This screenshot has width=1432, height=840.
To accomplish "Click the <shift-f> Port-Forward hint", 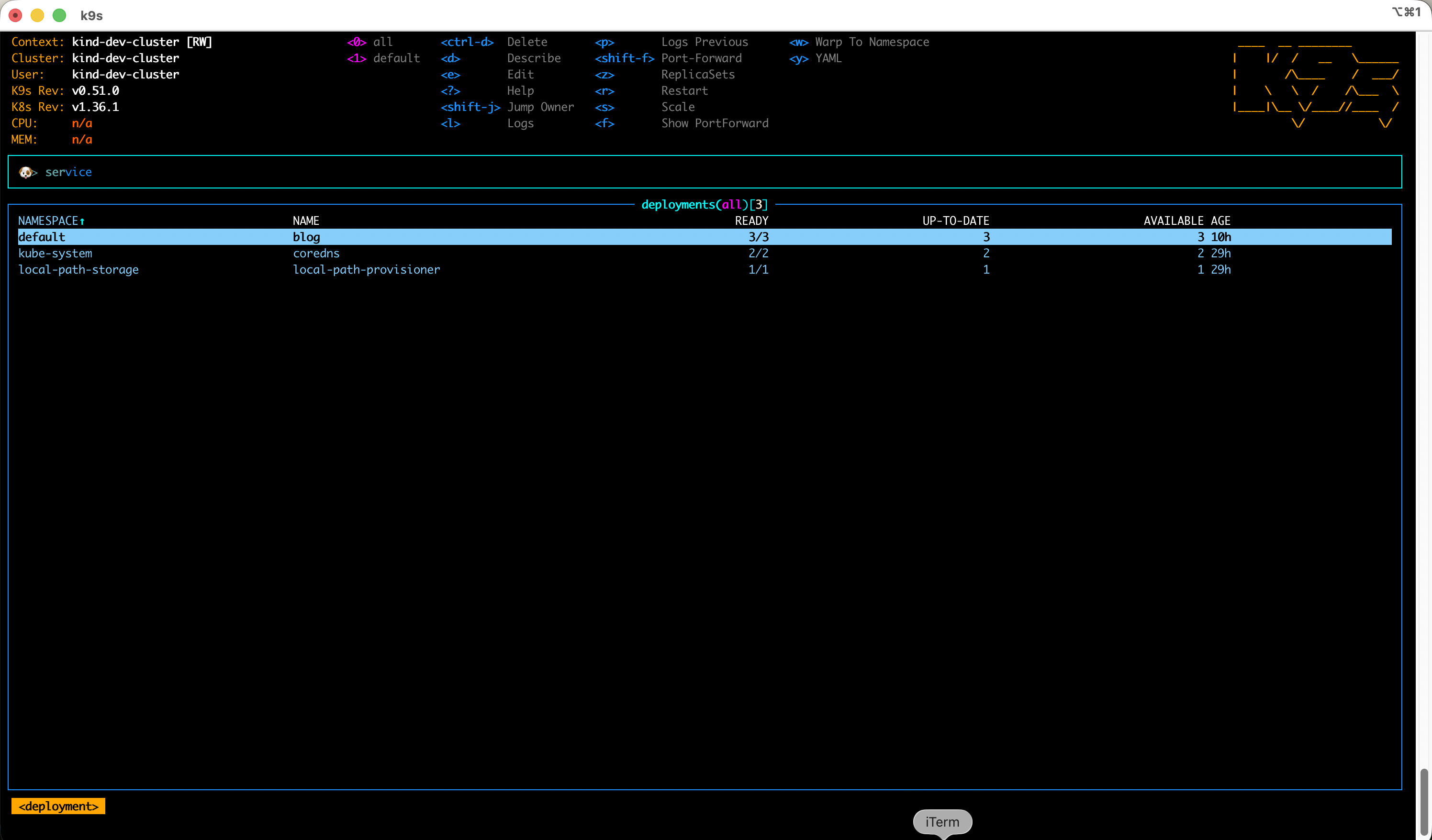I will coord(668,58).
